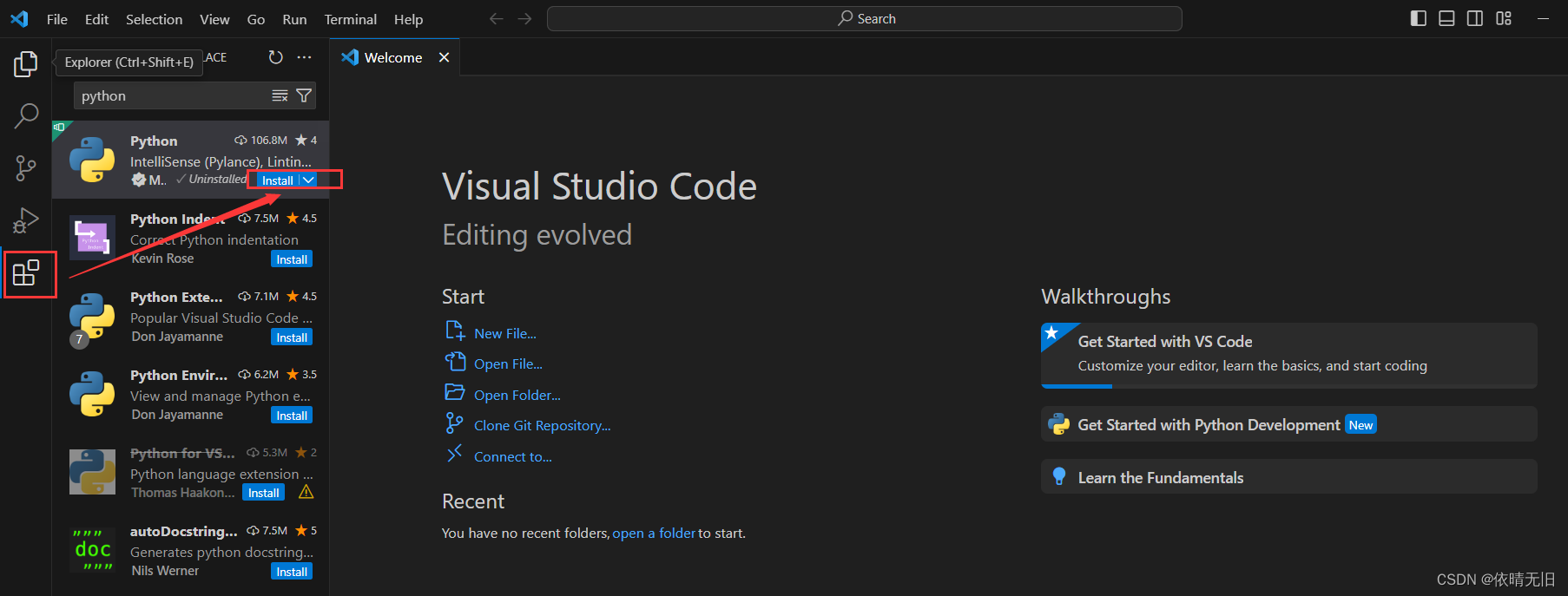Click the Open File icon under Start
This screenshot has width=1568, height=596.
[x=455, y=362]
